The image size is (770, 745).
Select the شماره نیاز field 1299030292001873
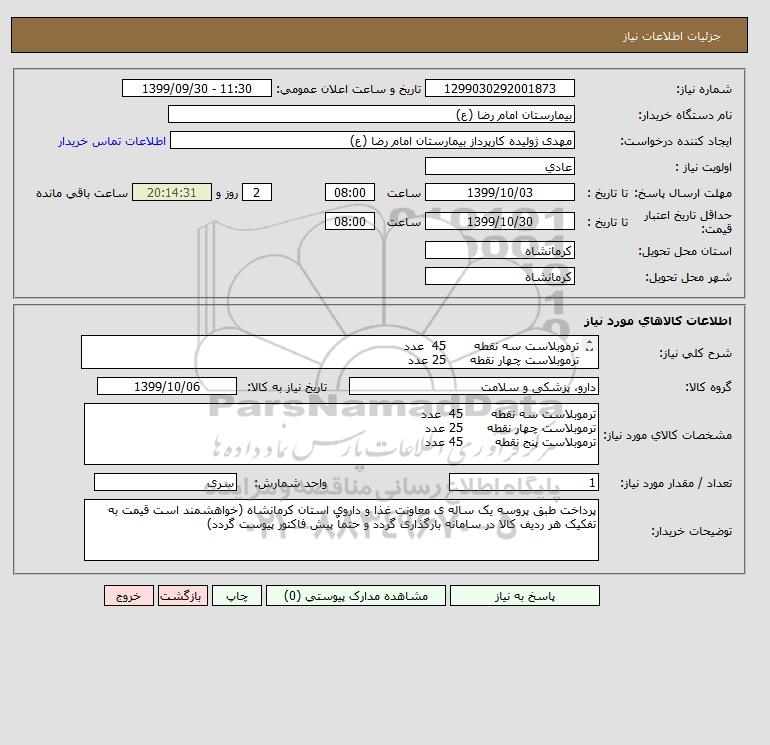499,88
